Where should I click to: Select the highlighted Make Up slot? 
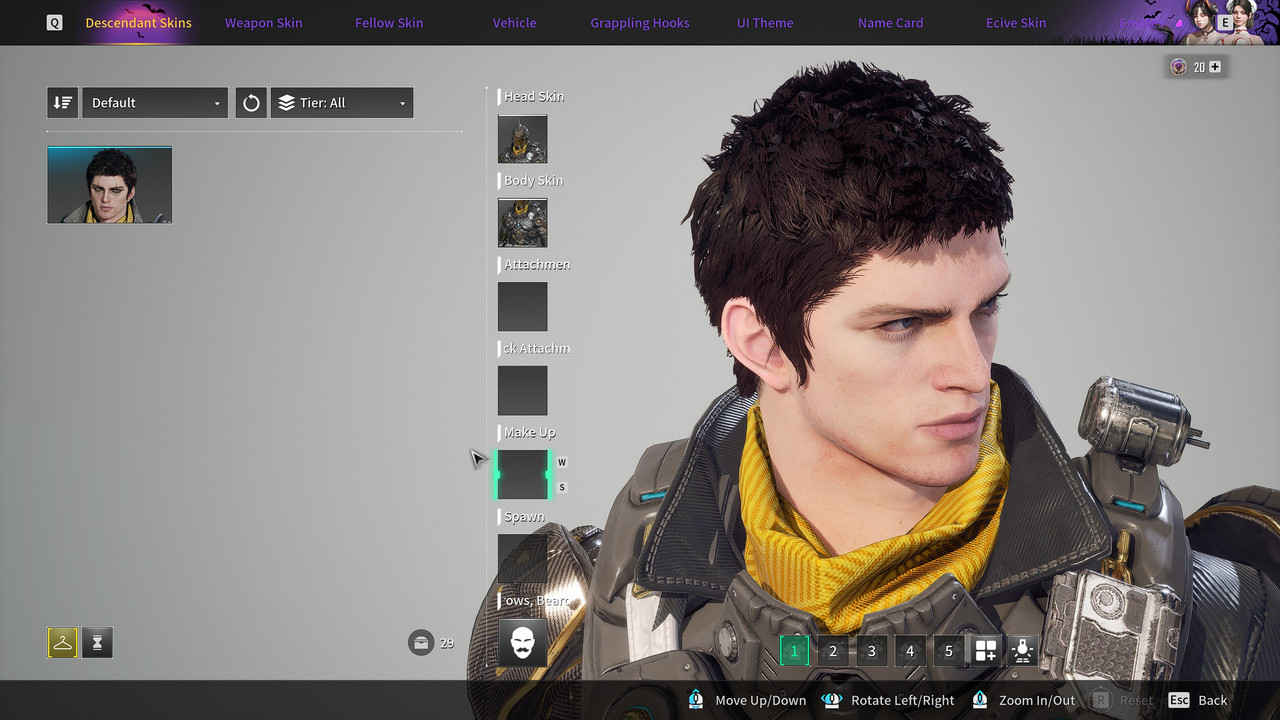522,475
